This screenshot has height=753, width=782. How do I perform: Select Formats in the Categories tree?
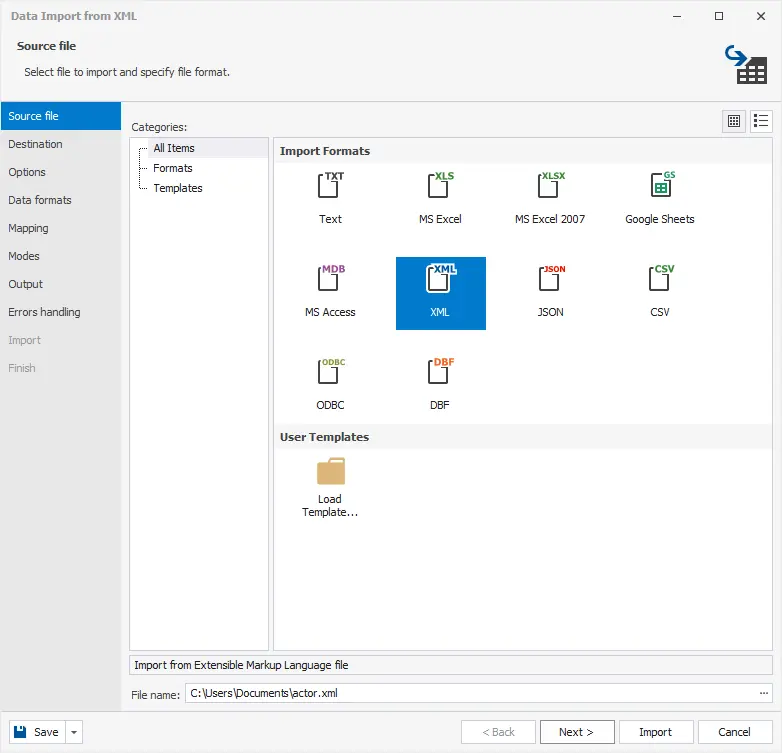point(172,168)
